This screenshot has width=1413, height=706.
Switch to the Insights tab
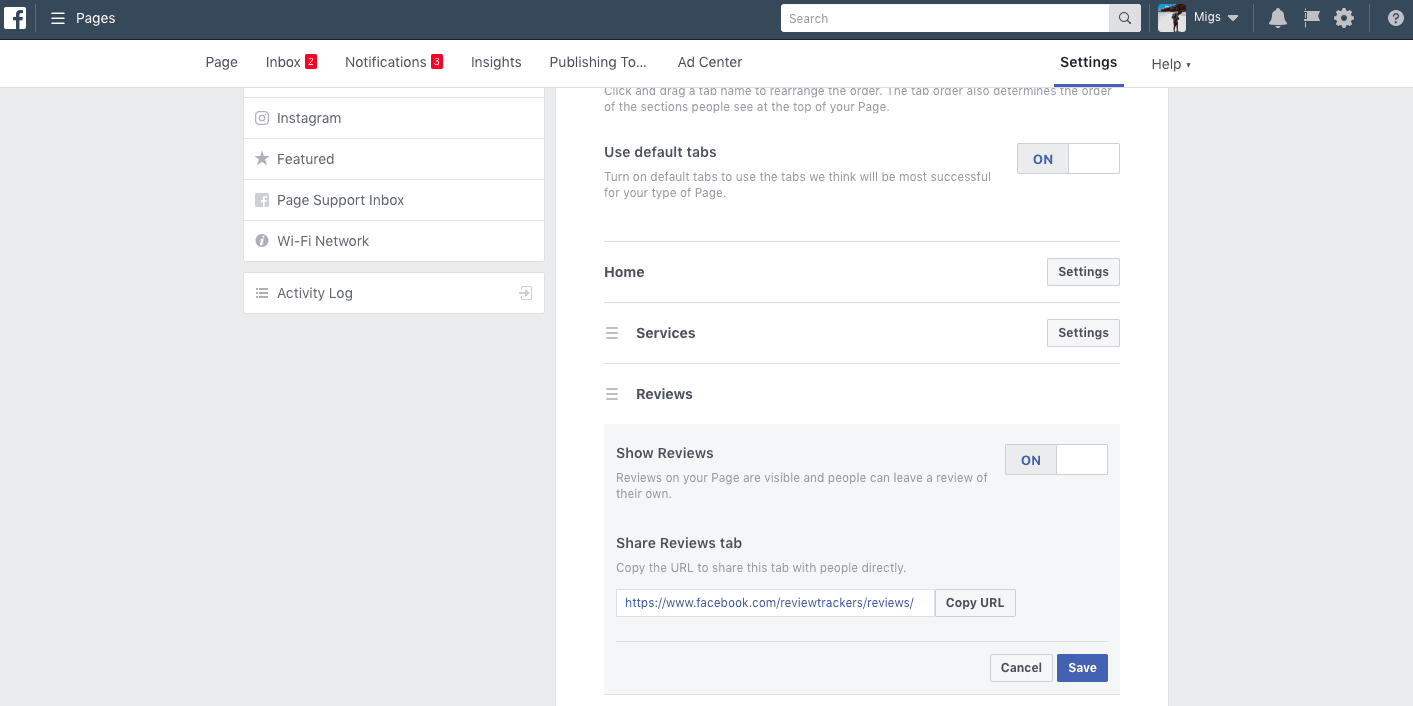[x=496, y=62]
